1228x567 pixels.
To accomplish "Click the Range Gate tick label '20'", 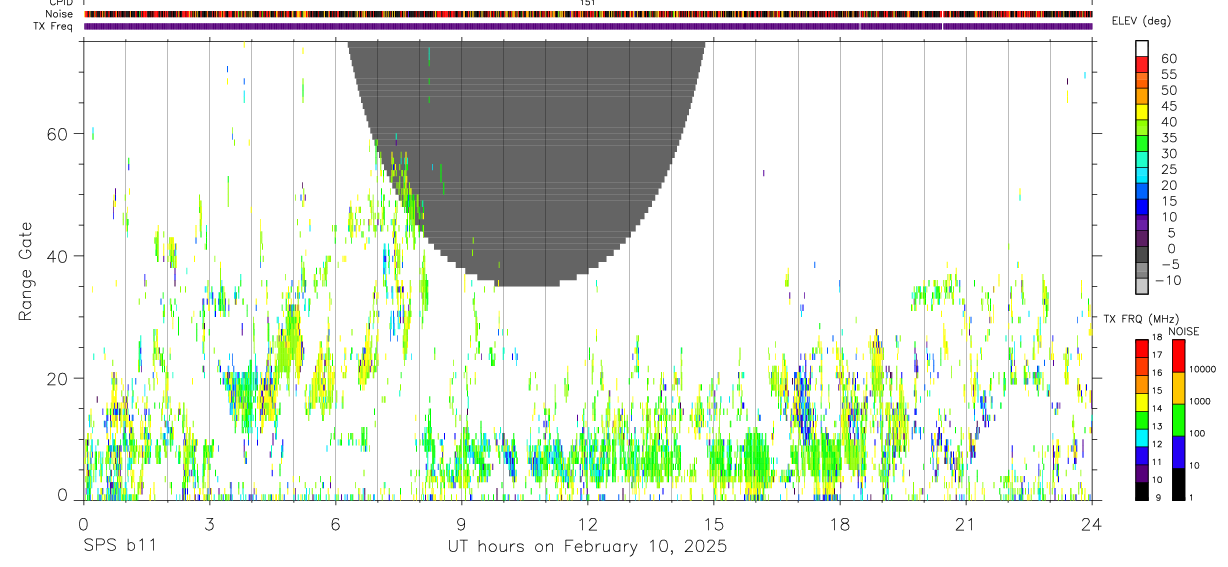I will (58, 378).
